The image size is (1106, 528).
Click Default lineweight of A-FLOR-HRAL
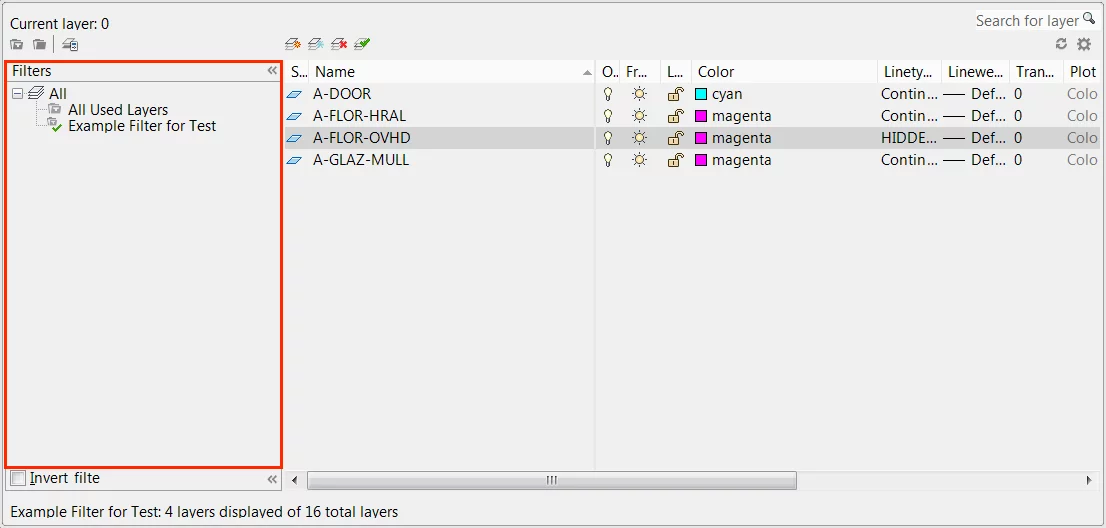[975, 116]
